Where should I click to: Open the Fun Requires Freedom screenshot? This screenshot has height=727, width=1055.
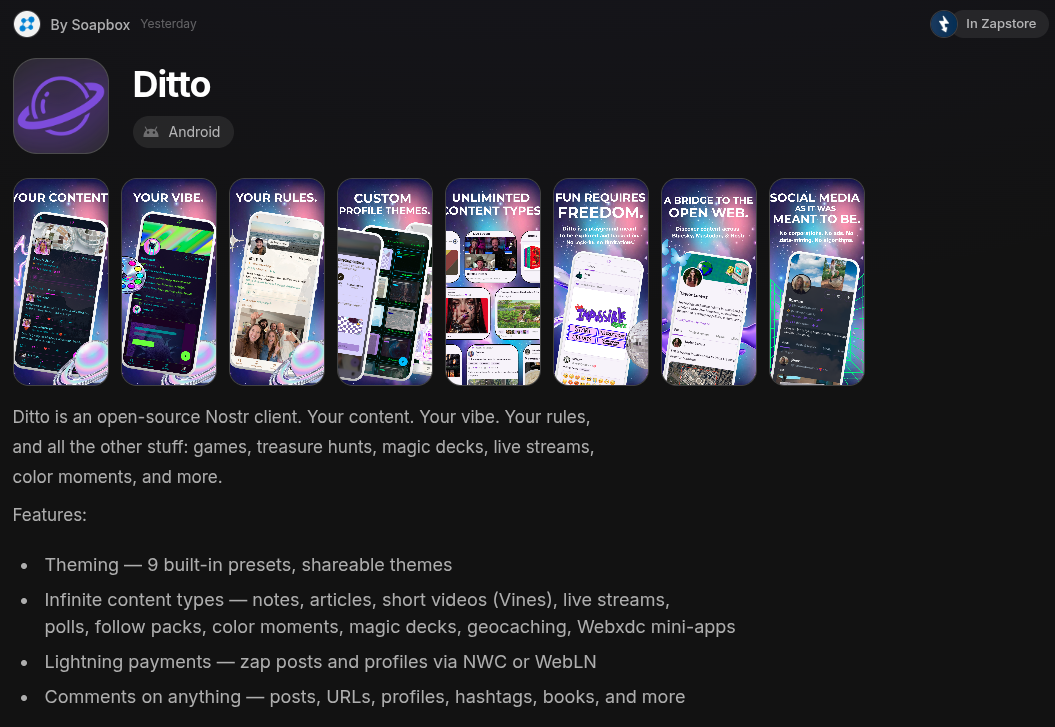coord(601,282)
